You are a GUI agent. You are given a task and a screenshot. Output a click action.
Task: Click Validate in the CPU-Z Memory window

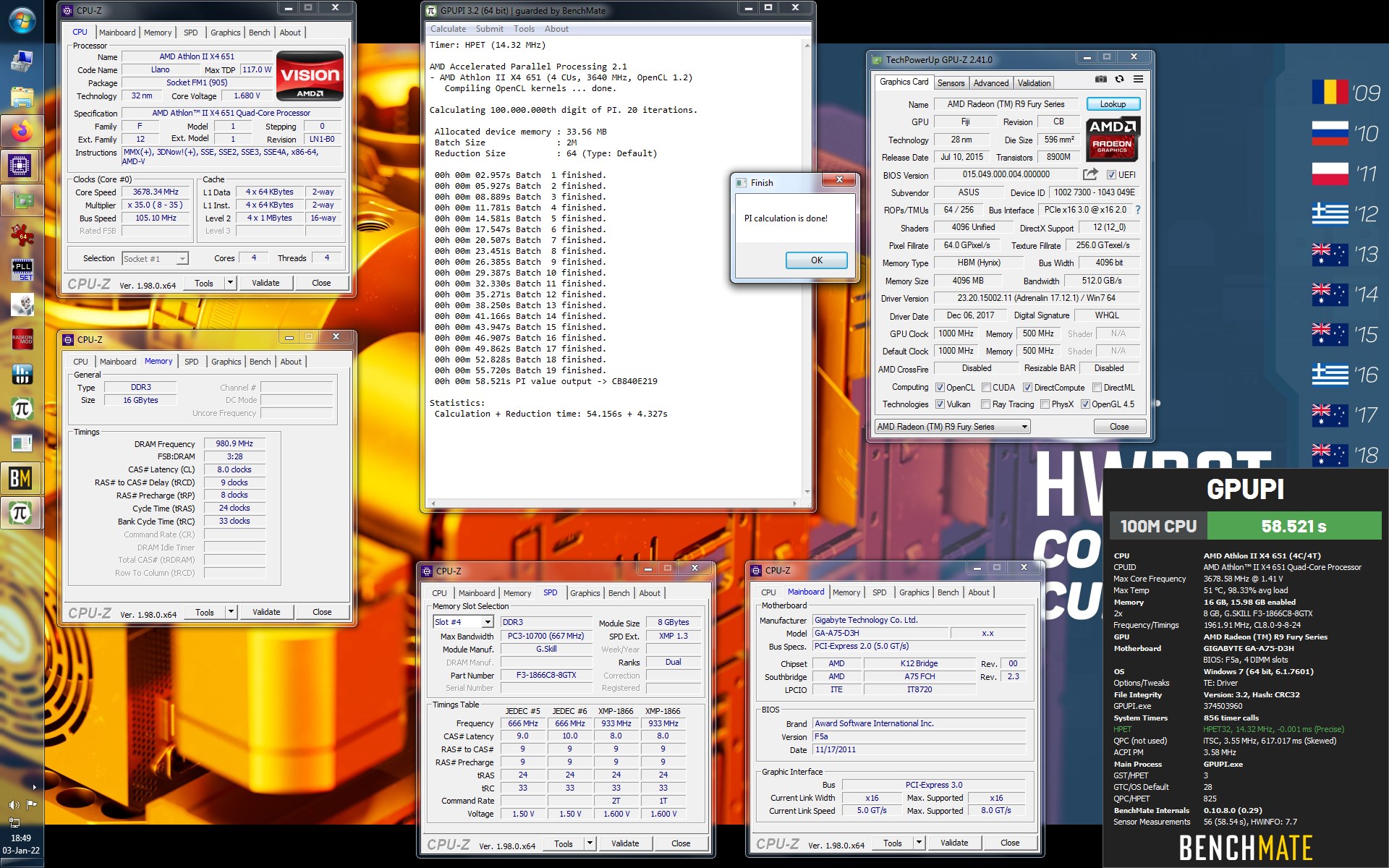tap(266, 612)
